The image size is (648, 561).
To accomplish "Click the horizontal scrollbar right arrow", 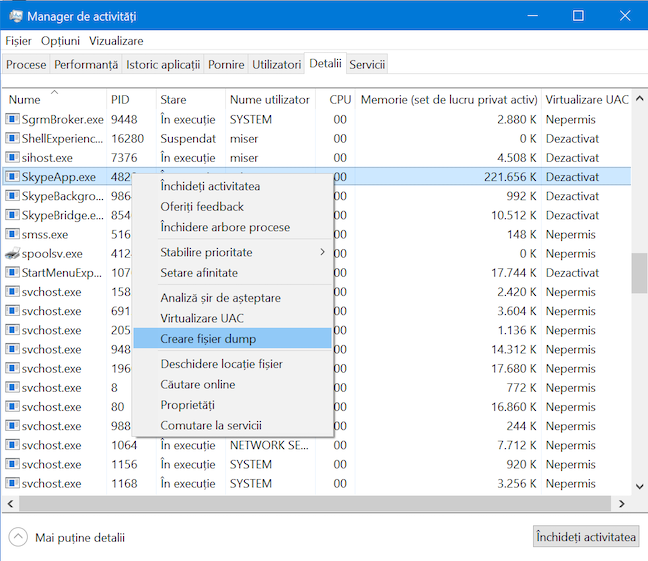I will coord(622,504).
